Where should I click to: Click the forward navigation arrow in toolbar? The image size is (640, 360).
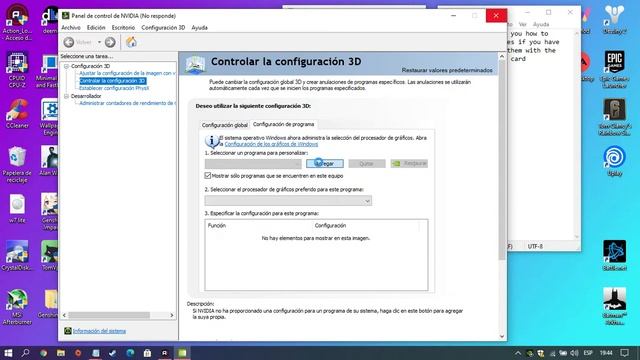[x=110, y=42]
